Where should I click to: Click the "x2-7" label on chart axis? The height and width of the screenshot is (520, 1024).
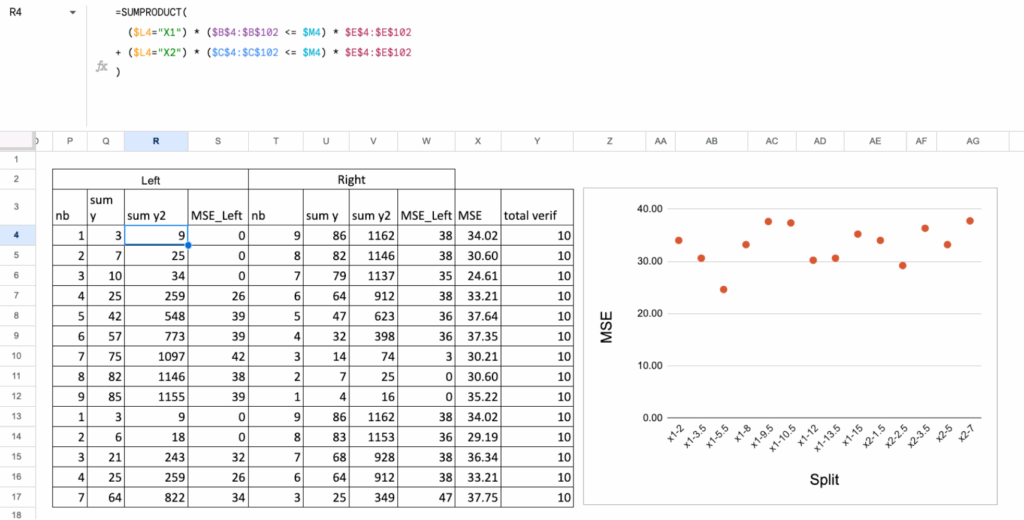[x=966, y=438]
